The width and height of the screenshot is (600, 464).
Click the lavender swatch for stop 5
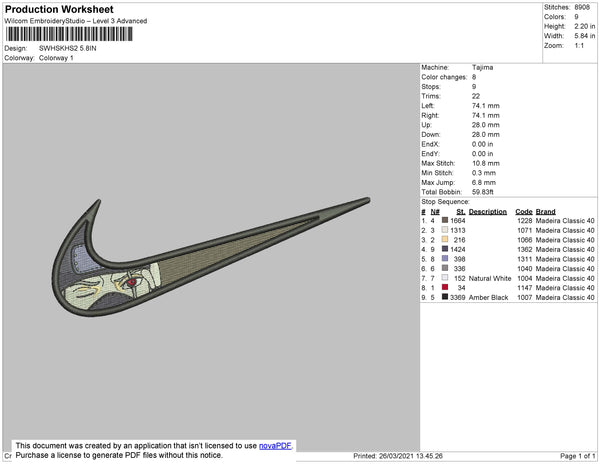tap(445, 258)
